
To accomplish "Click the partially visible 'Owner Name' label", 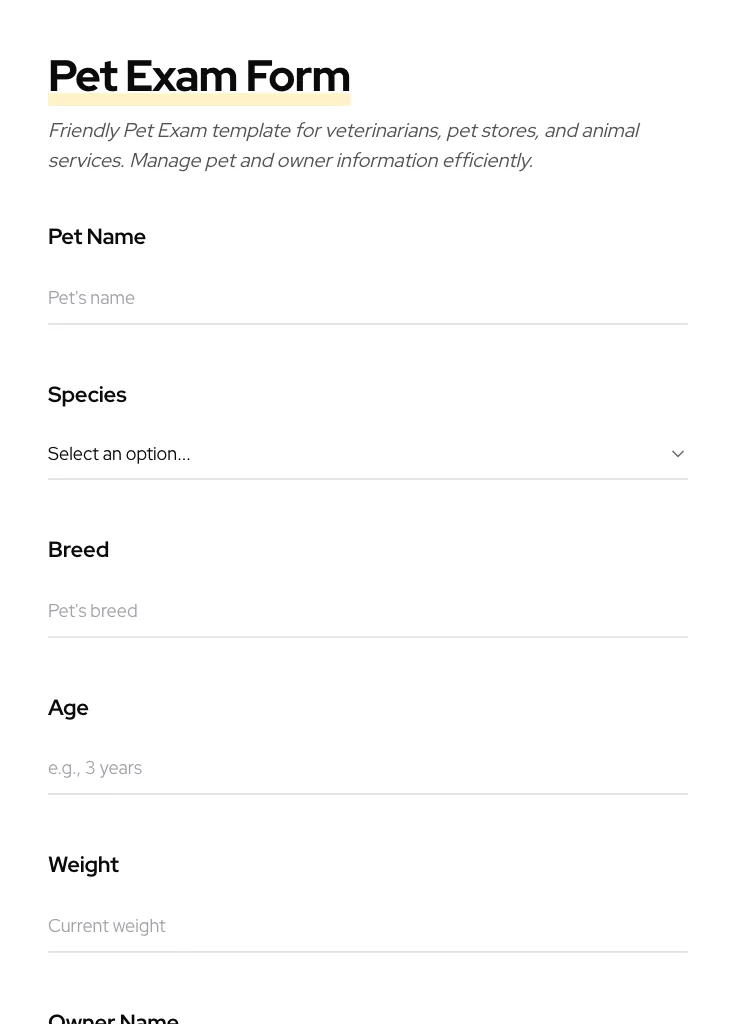I will (x=113, y=1018).
